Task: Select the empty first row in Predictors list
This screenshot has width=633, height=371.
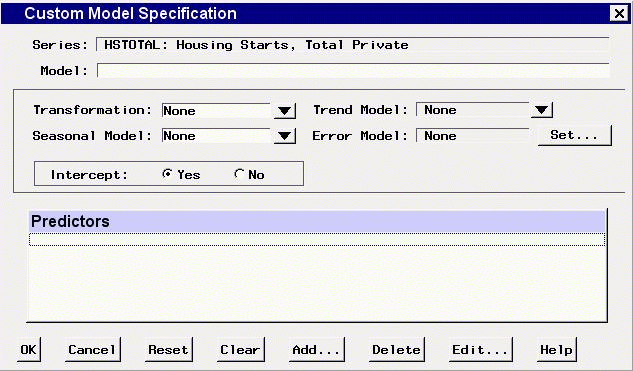Action: click(317, 239)
